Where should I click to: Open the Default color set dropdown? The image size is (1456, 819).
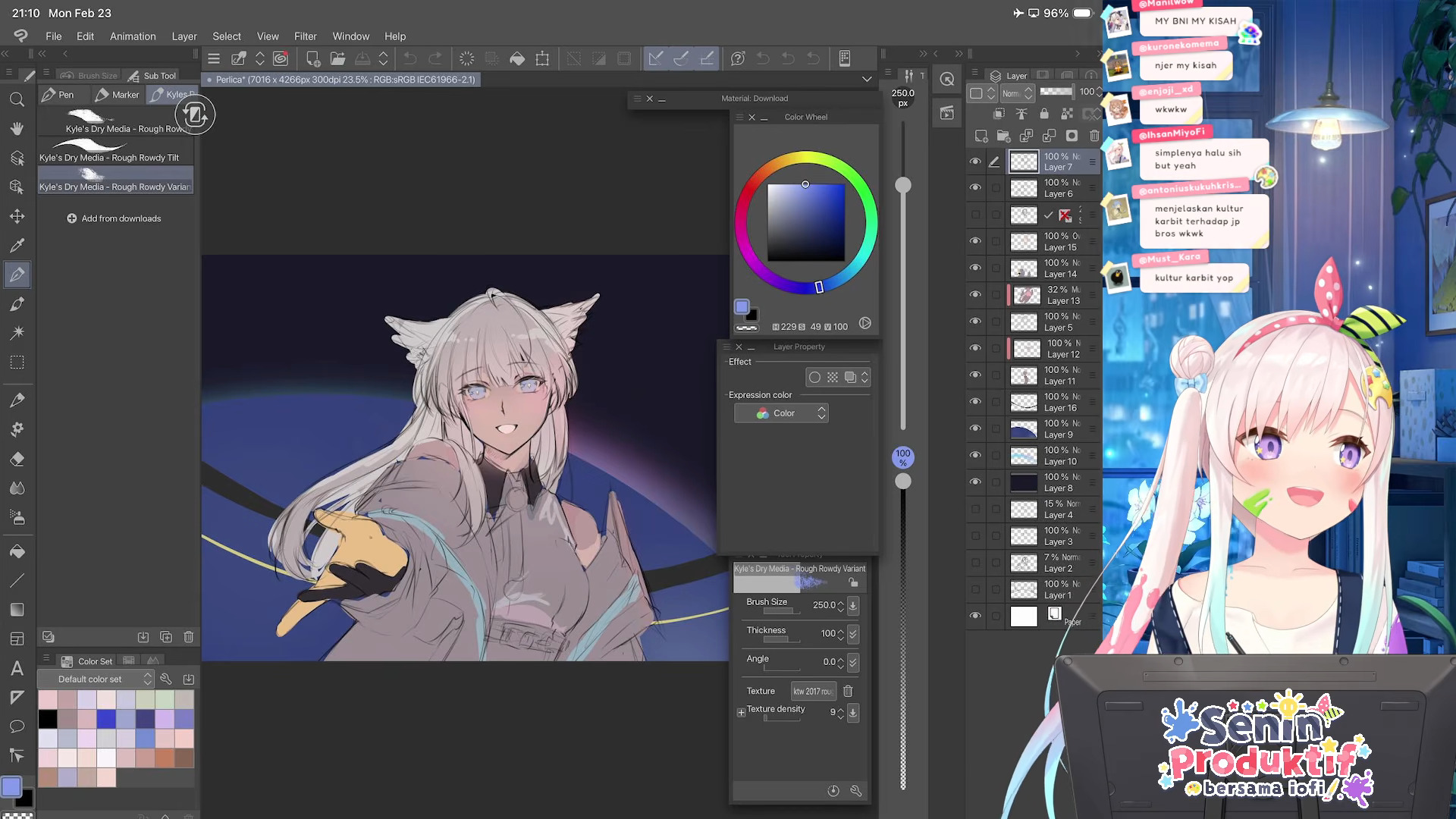point(96,679)
